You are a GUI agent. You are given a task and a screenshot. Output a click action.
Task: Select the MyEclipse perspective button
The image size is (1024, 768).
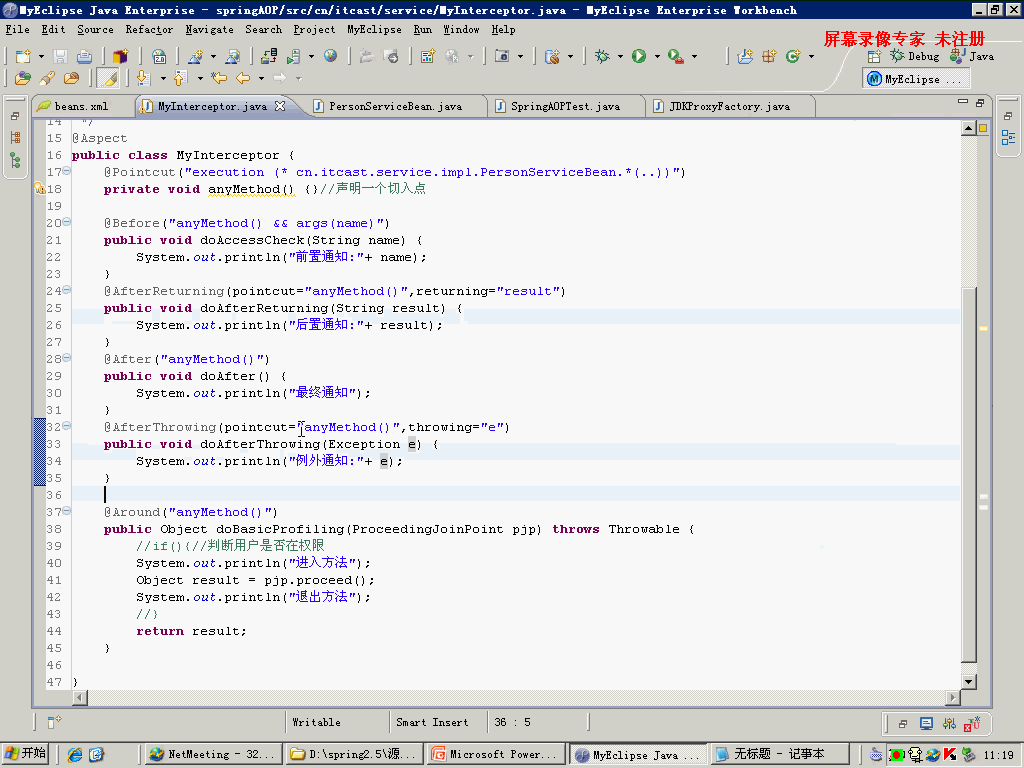click(915, 79)
